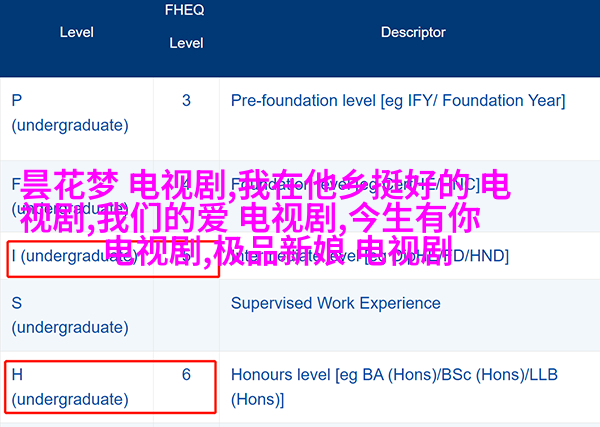Click the (Hons)] text on second descriptor line

(x=258, y=400)
